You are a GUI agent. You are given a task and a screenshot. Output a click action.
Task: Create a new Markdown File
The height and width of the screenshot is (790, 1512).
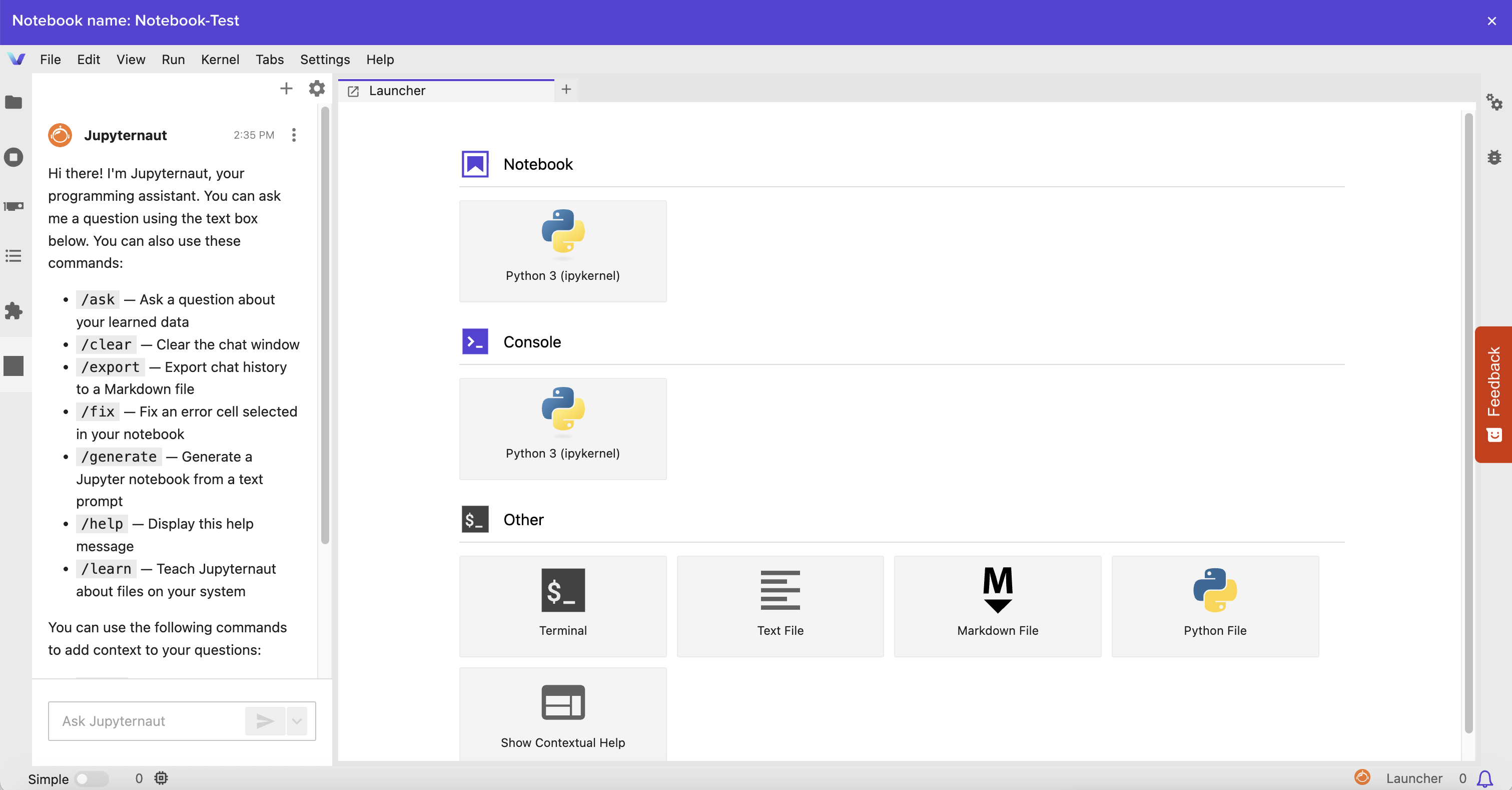997,606
